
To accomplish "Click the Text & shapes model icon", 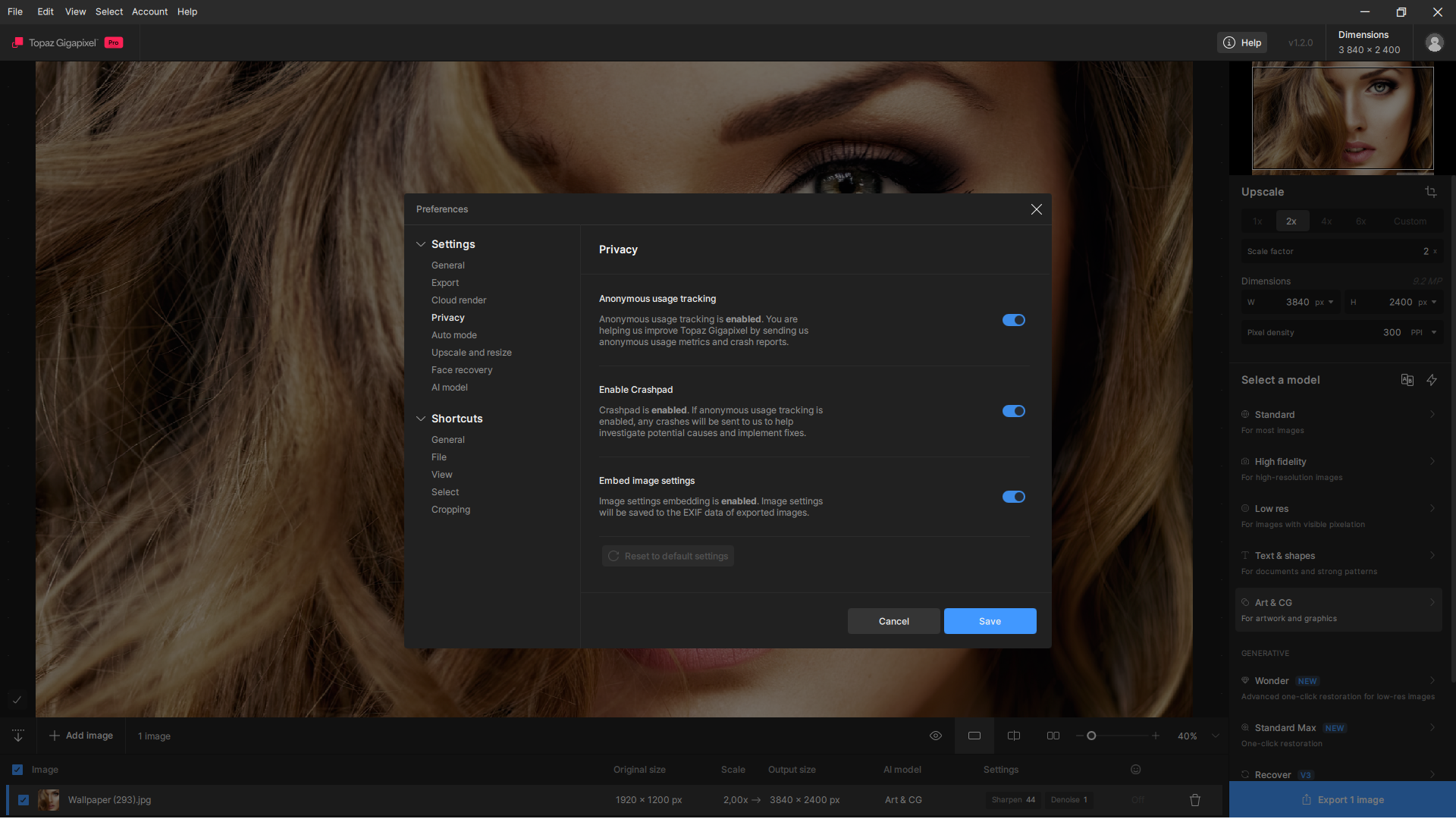I will (x=1245, y=555).
